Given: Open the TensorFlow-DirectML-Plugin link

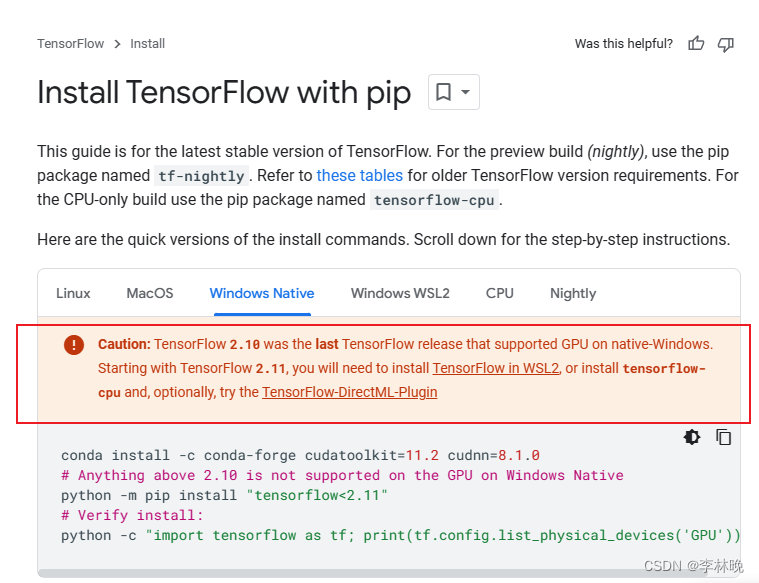Looking at the screenshot, I should pos(349,392).
